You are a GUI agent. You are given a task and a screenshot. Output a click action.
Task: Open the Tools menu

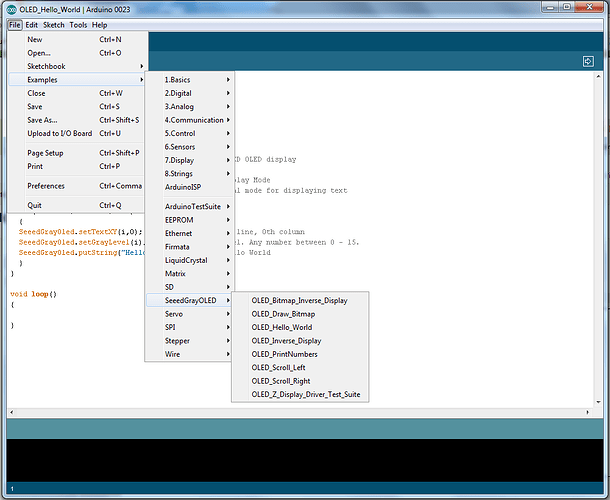click(x=78, y=25)
